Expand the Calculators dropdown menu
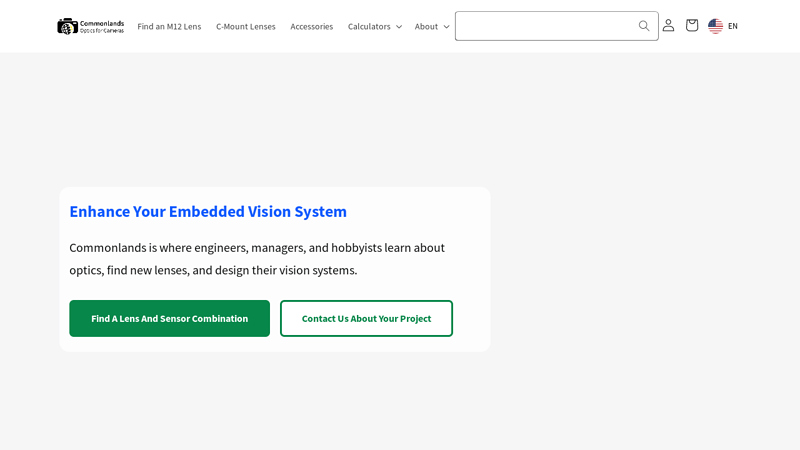The width and height of the screenshot is (800, 450). (x=374, y=27)
